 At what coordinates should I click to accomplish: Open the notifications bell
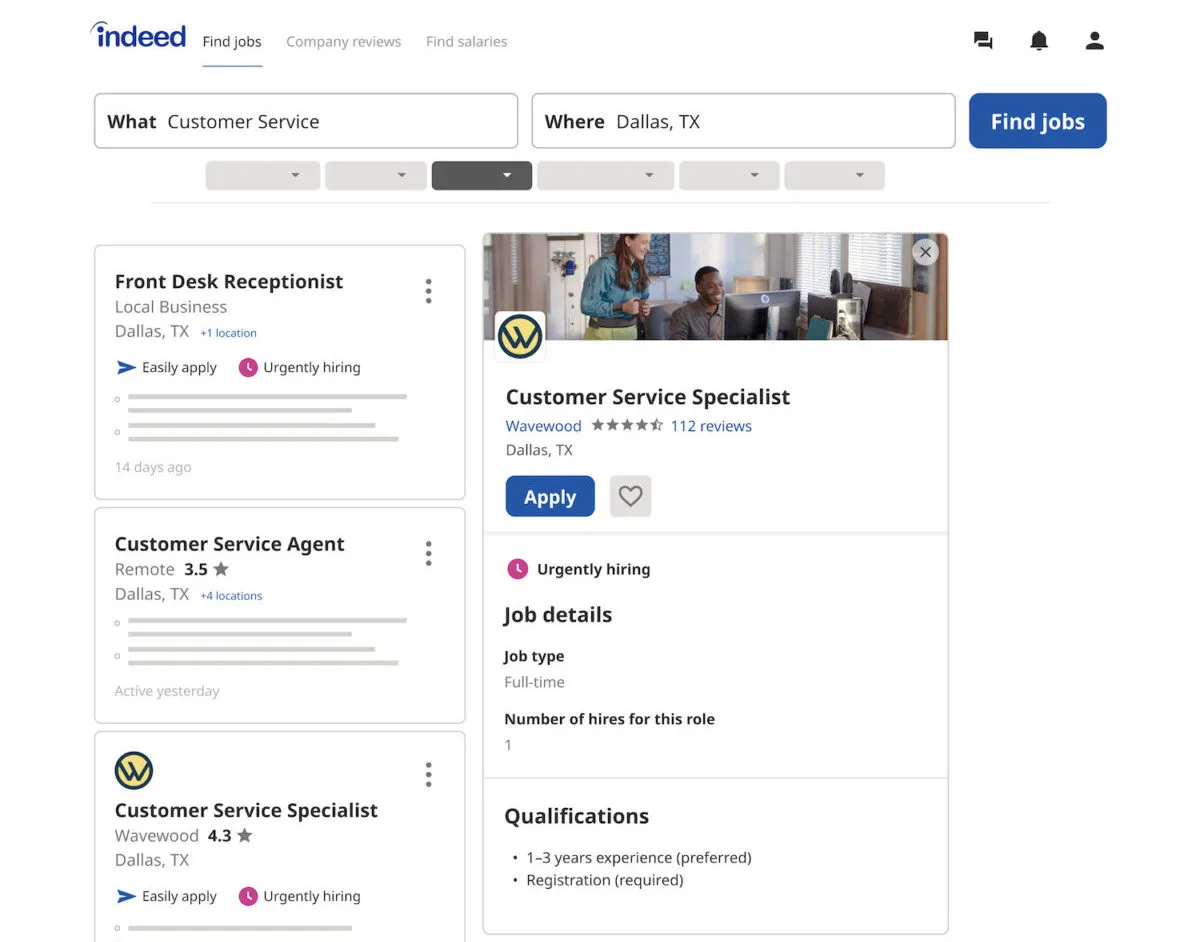(1039, 40)
